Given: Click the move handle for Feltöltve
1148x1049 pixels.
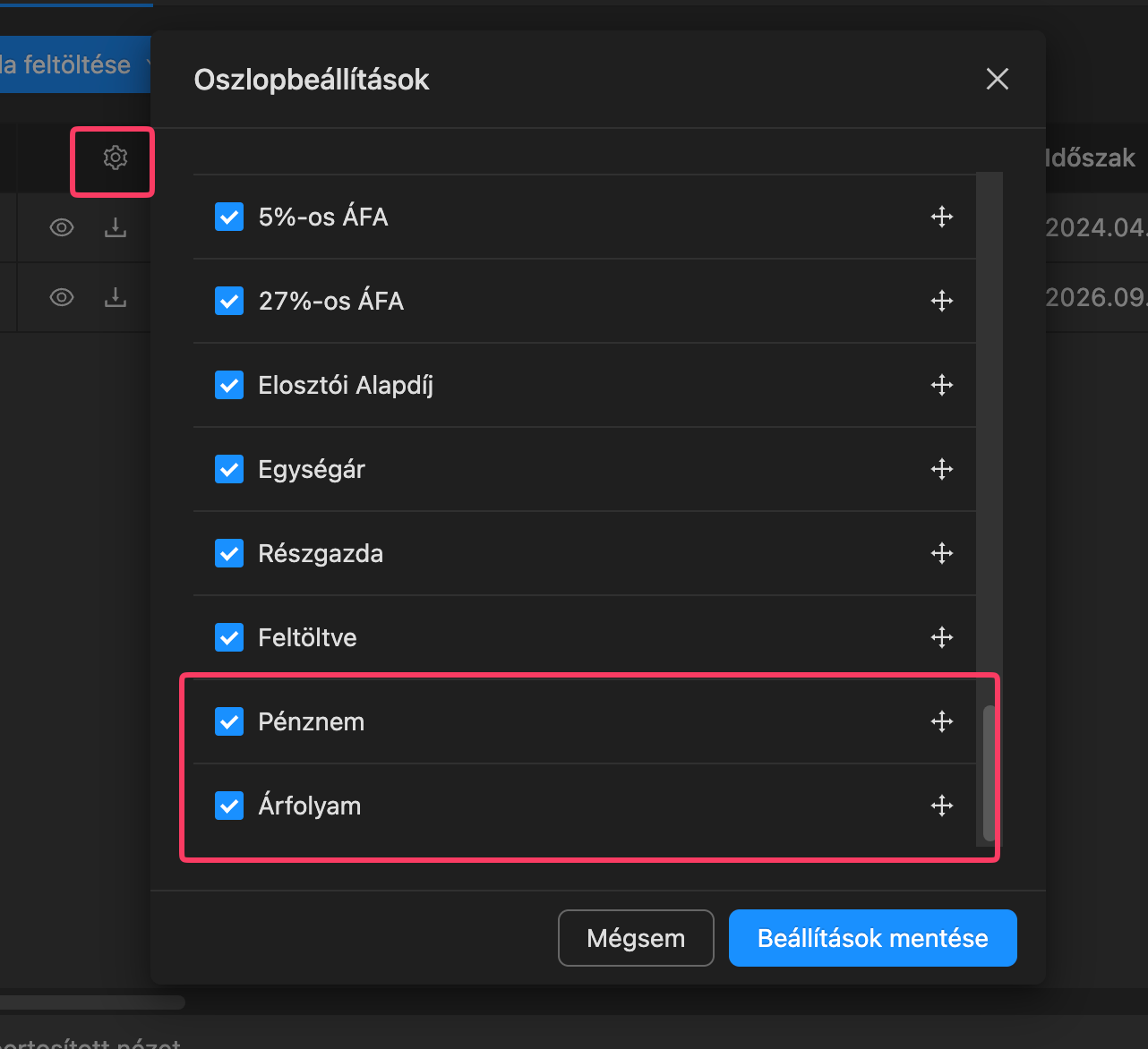Looking at the screenshot, I should click(x=942, y=637).
